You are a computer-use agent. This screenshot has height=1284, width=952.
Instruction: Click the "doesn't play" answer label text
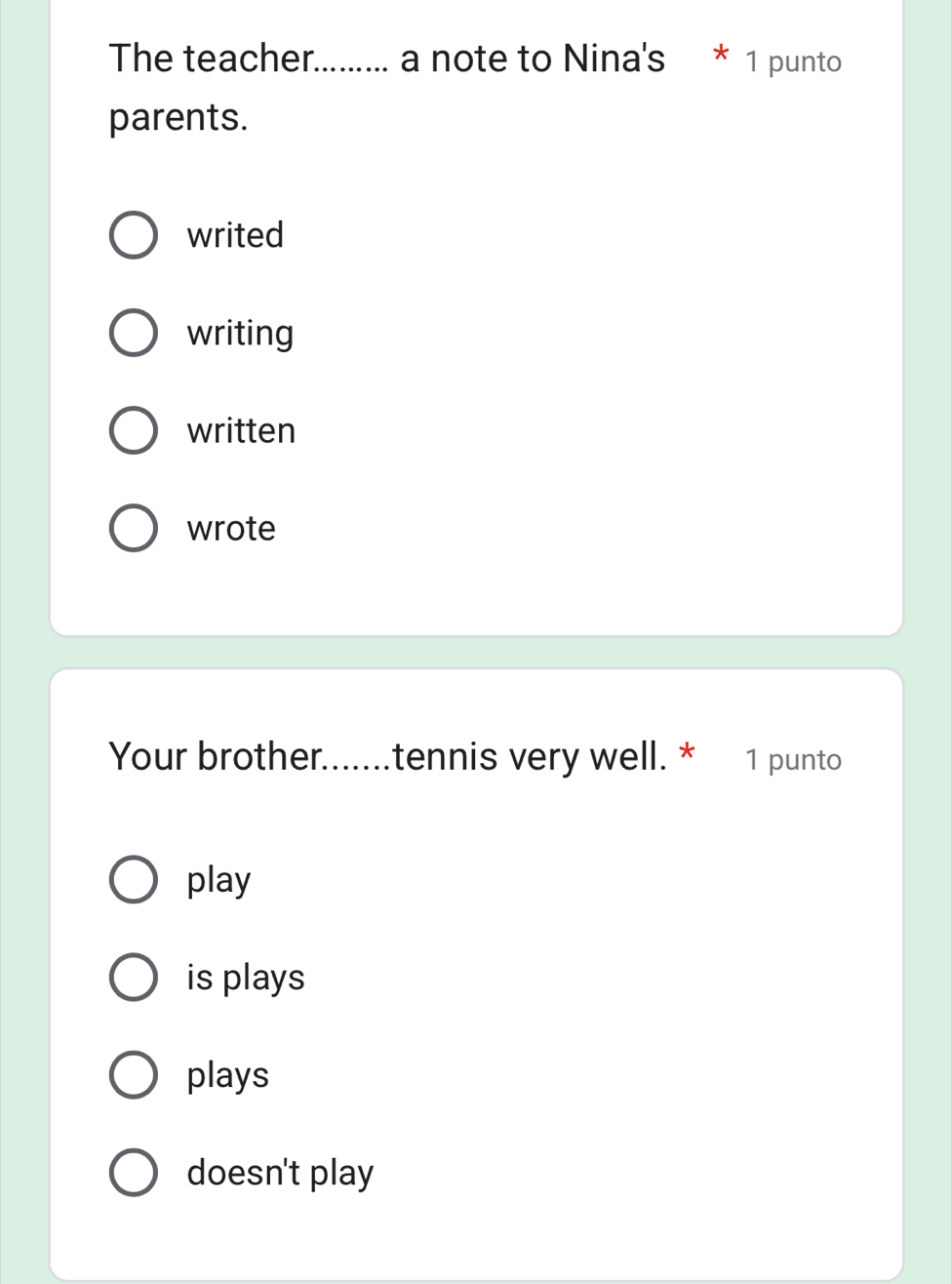click(x=280, y=1172)
